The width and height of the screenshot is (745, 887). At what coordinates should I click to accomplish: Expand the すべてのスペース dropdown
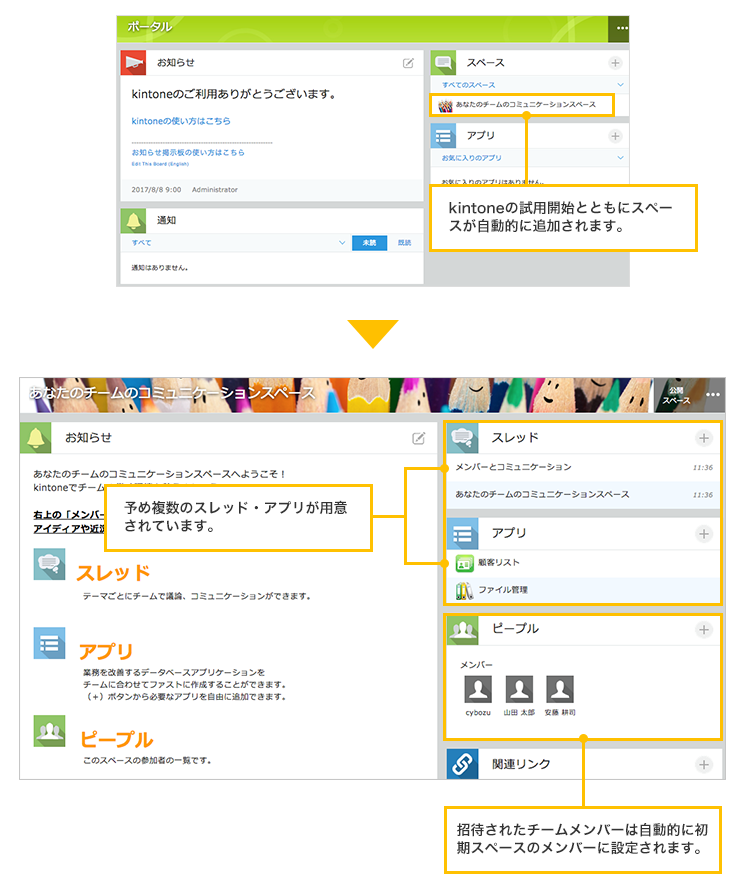click(x=620, y=85)
